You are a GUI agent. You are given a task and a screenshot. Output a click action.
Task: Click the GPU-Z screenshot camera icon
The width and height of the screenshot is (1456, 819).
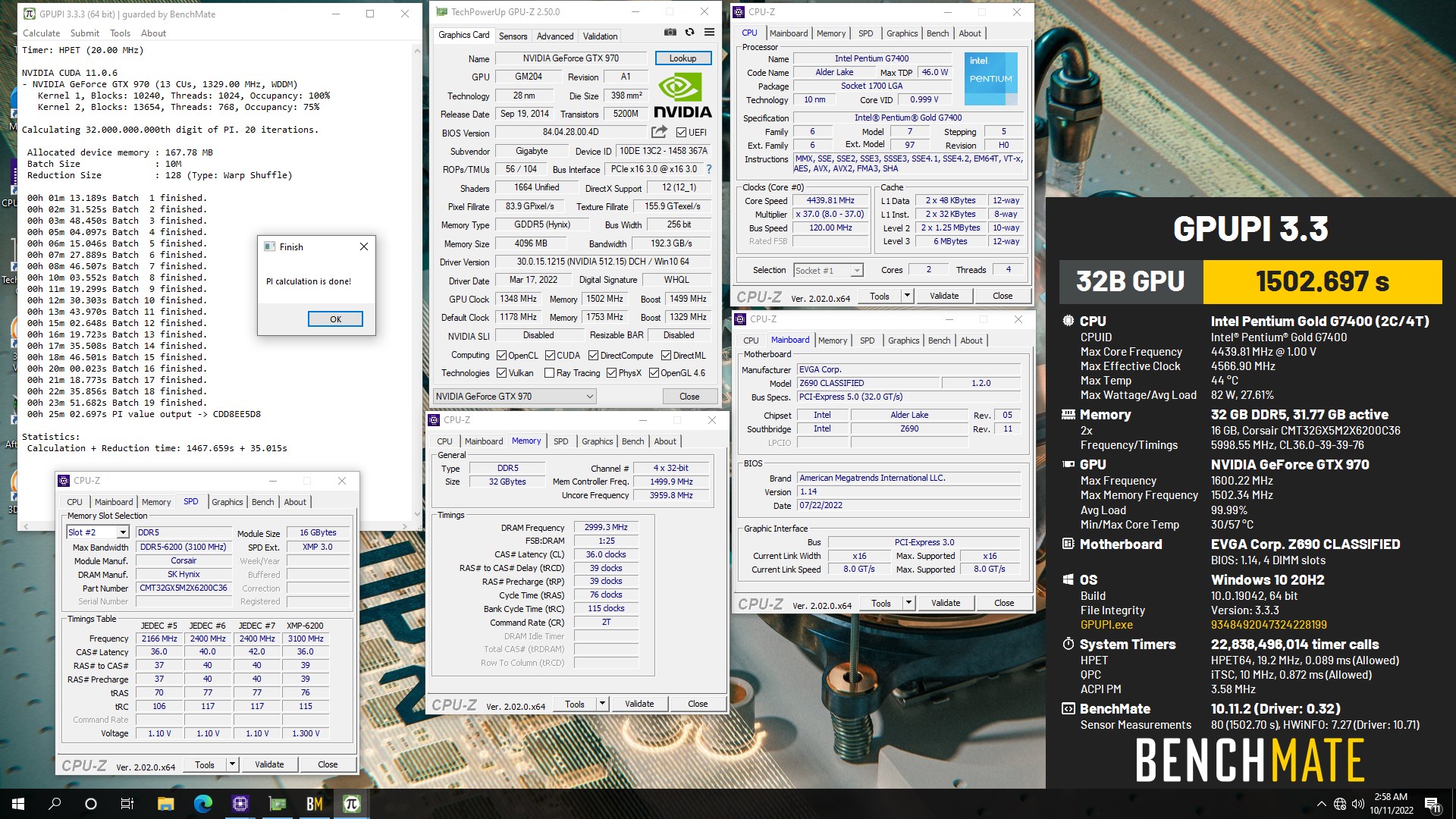(670, 33)
